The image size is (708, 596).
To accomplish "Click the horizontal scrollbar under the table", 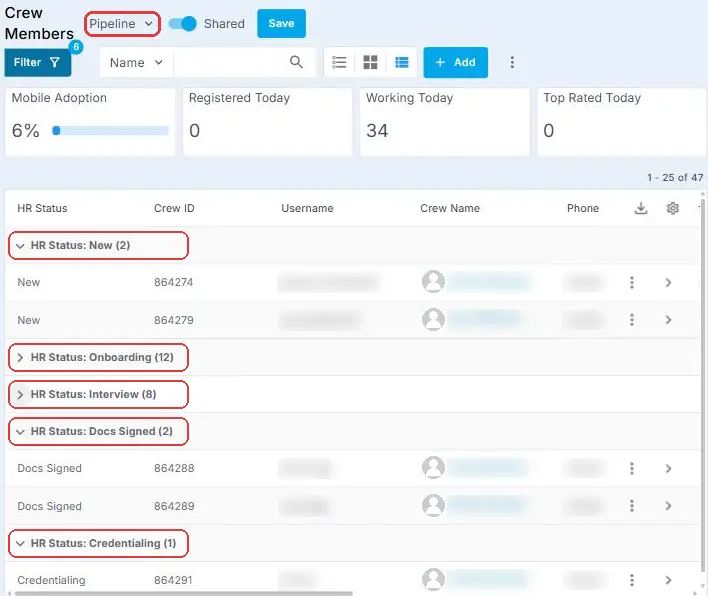I will [x=183, y=593].
